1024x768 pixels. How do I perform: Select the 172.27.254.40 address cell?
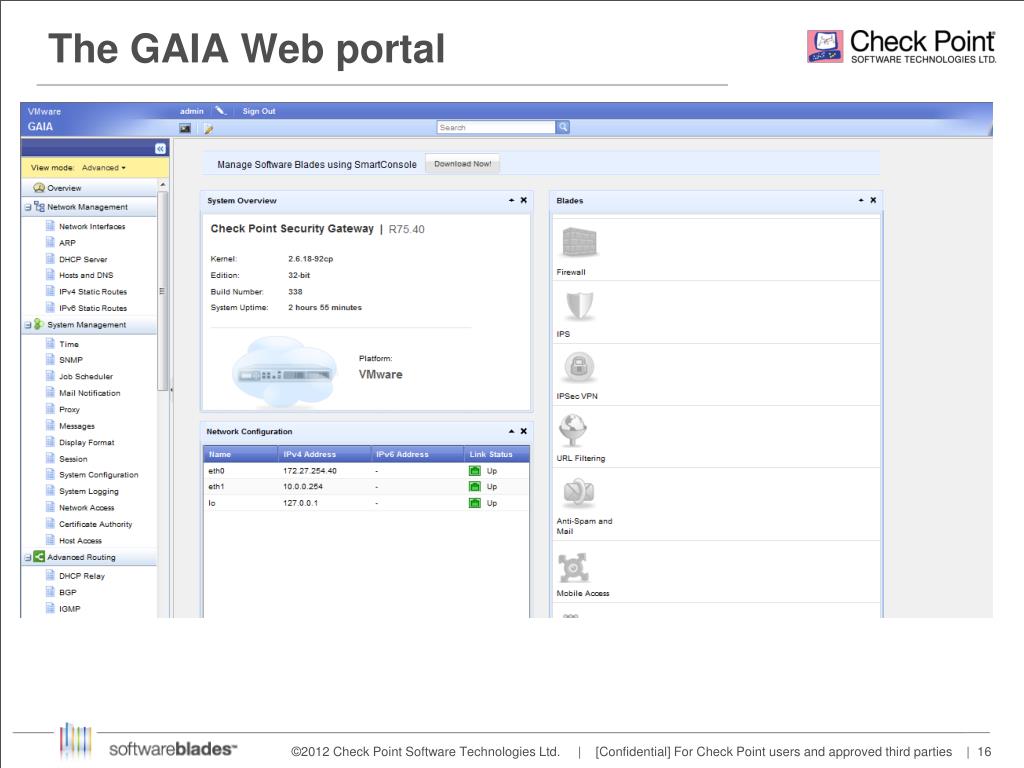pos(310,471)
